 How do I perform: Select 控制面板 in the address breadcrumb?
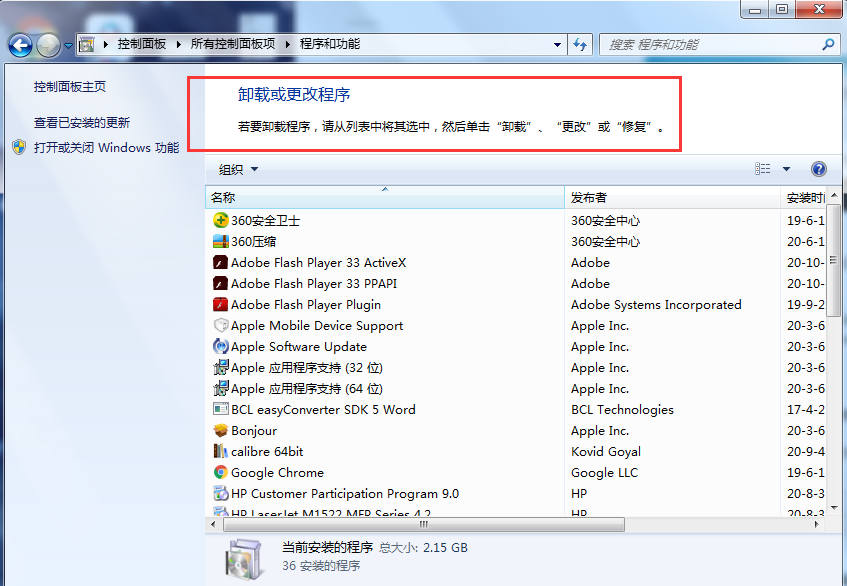tap(142, 44)
